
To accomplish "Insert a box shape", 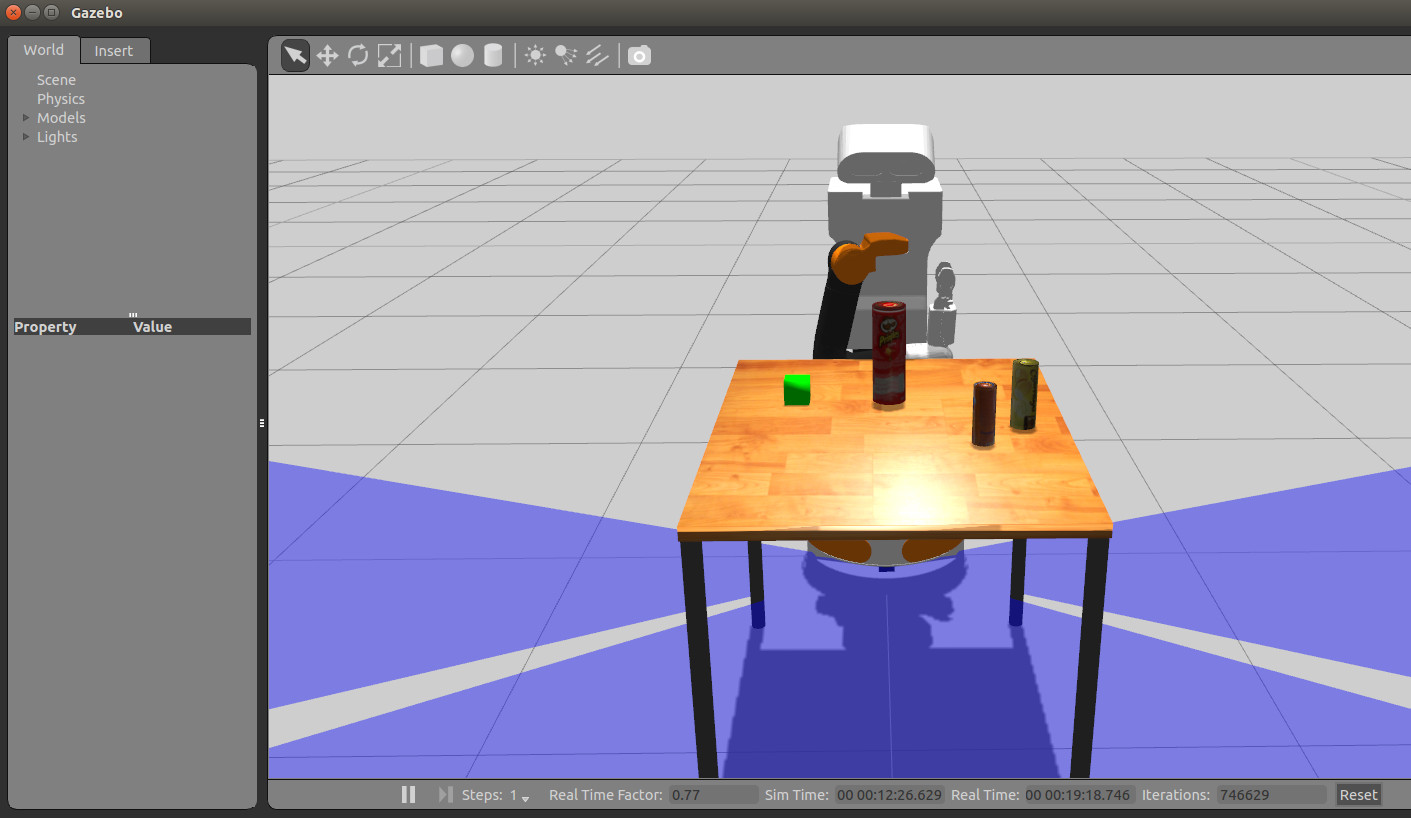I will (x=431, y=56).
